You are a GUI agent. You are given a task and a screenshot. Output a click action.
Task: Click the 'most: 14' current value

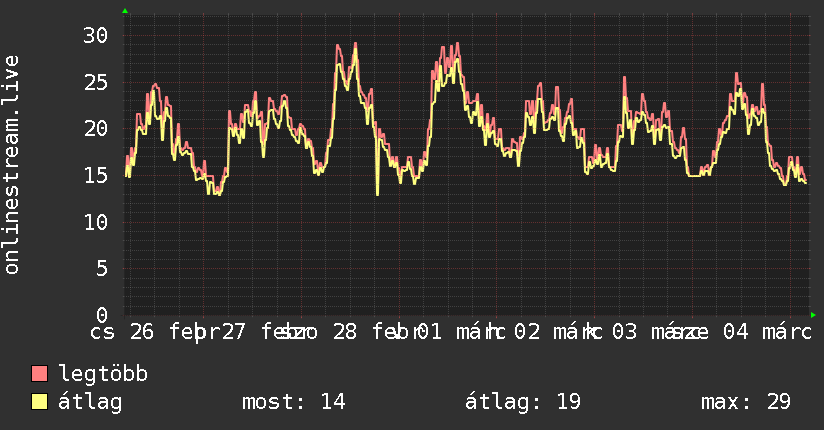click(x=293, y=402)
